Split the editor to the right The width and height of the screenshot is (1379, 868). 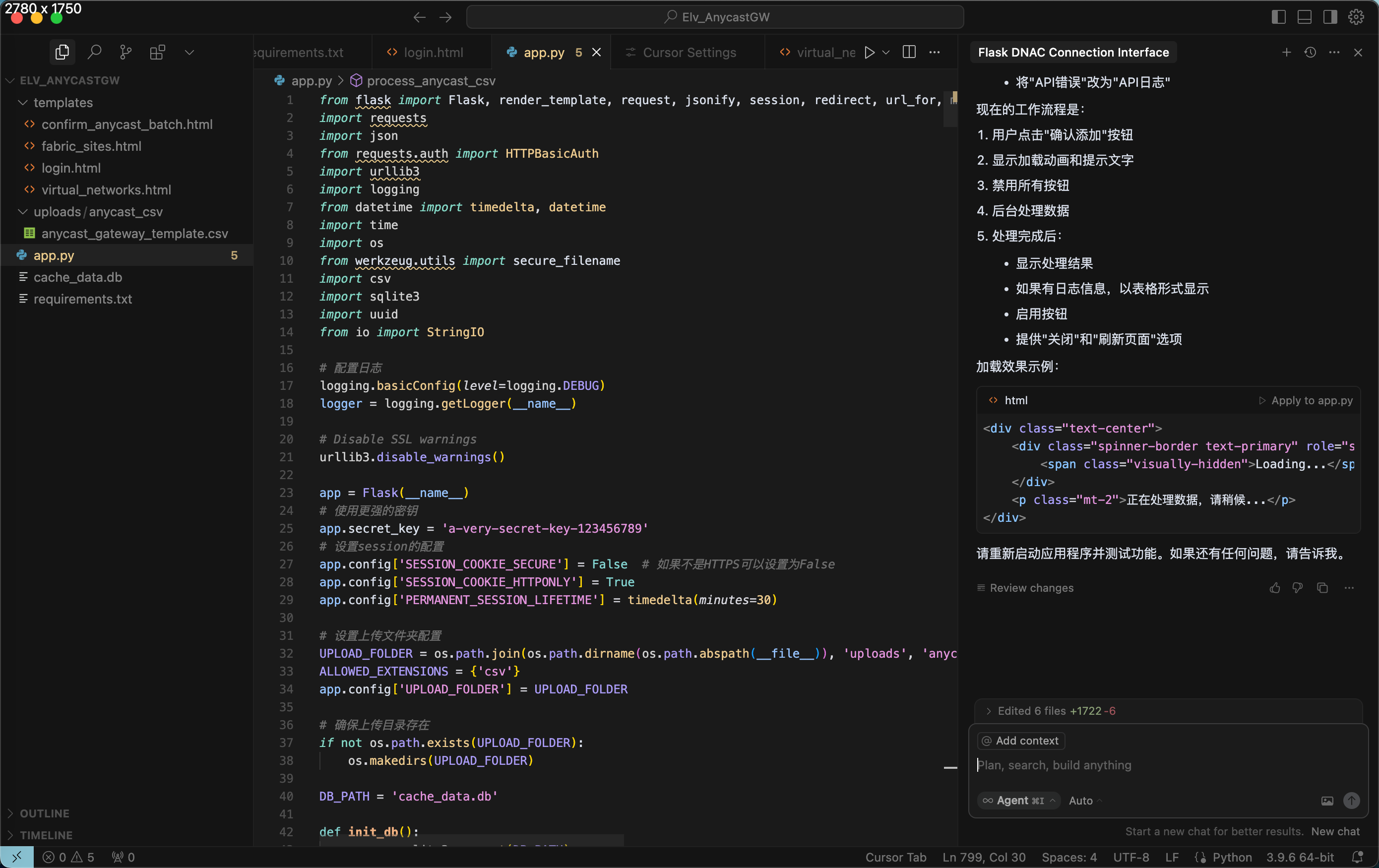pos(909,52)
